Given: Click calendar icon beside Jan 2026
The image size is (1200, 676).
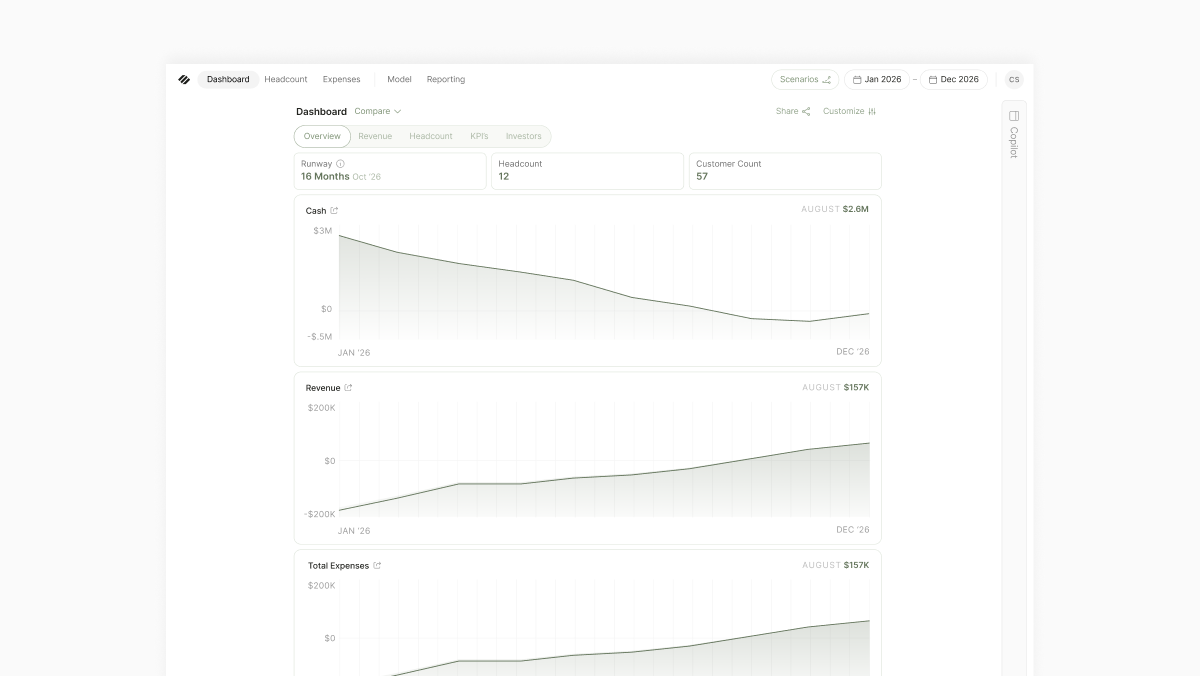Looking at the screenshot, I should pyautogui.click(x=857, y=80).
